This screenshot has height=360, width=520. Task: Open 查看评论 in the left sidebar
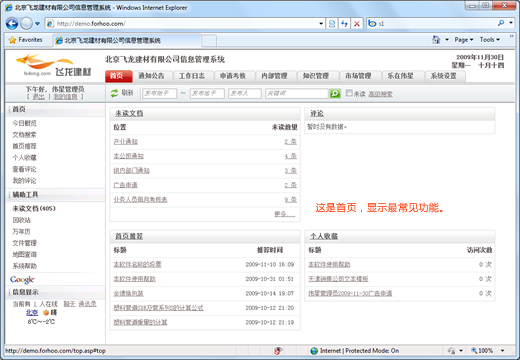(x=24, y=169)
